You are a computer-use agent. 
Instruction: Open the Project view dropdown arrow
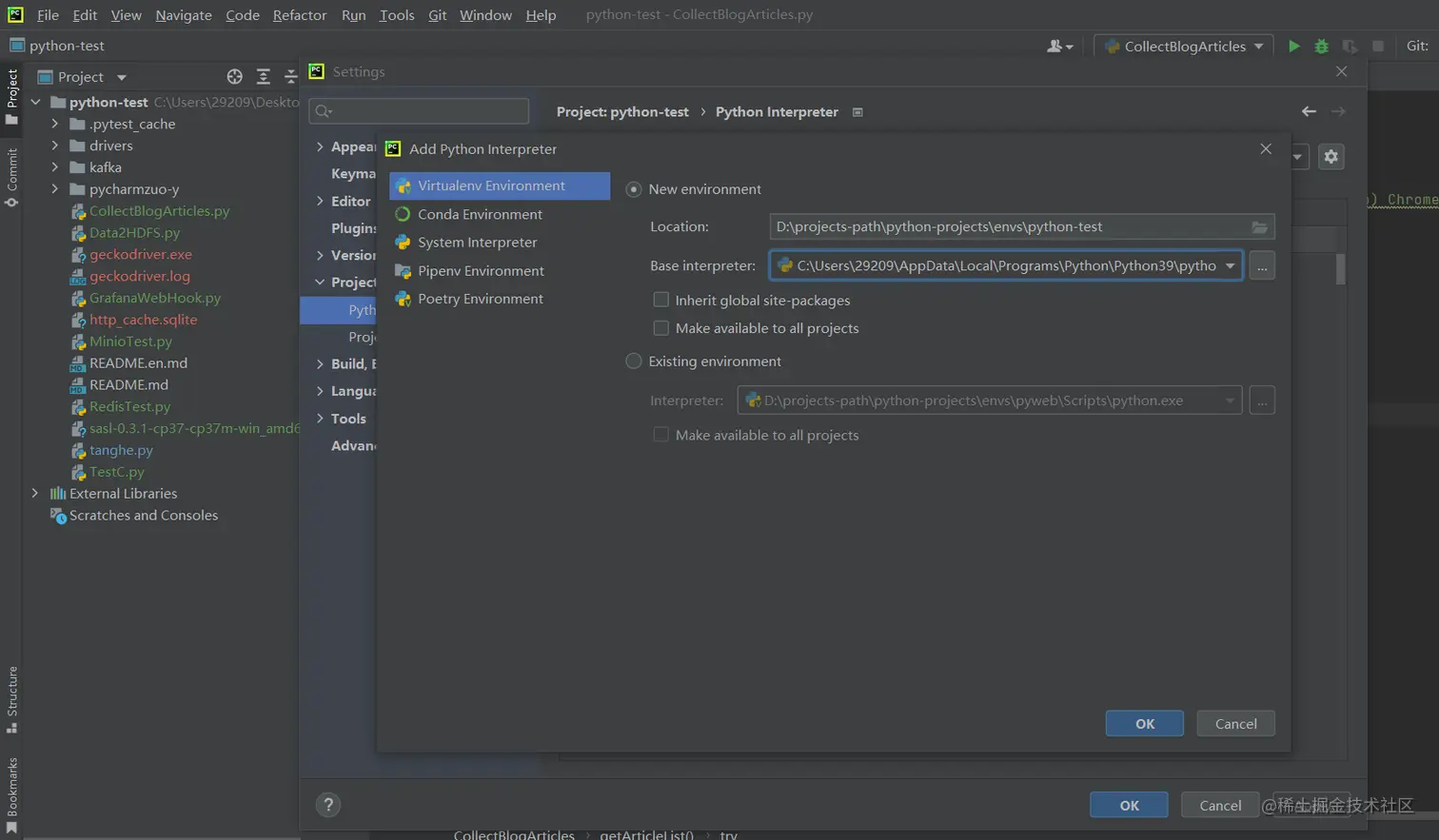121,77
